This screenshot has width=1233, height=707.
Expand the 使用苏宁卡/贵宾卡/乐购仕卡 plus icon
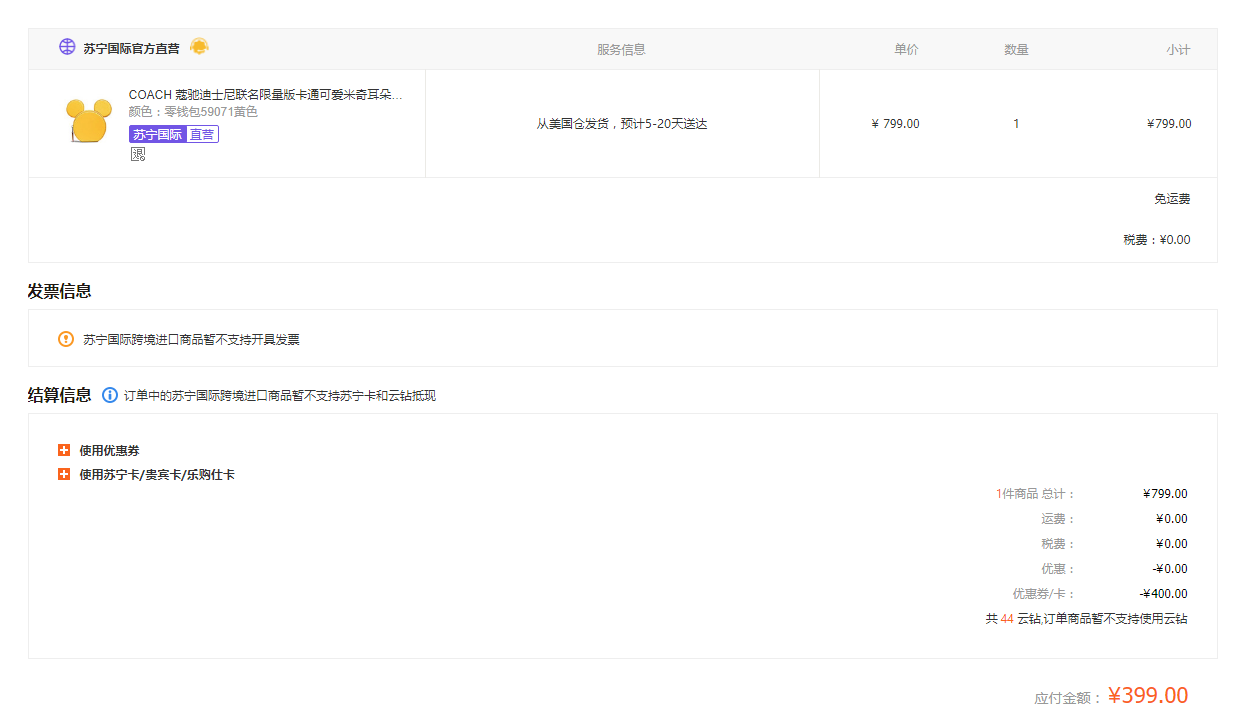point(64,474)
